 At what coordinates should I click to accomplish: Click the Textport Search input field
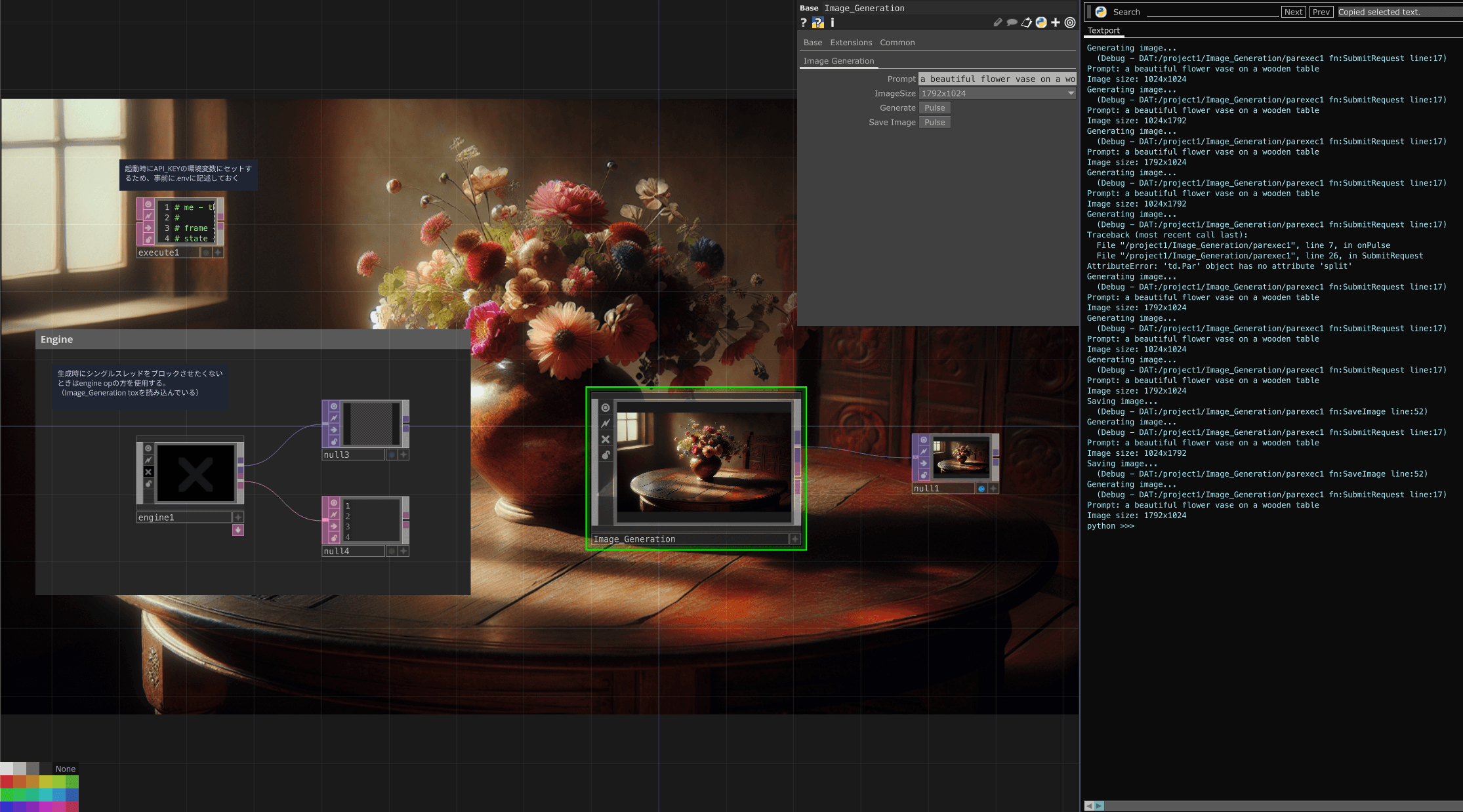pos(1212,12)
